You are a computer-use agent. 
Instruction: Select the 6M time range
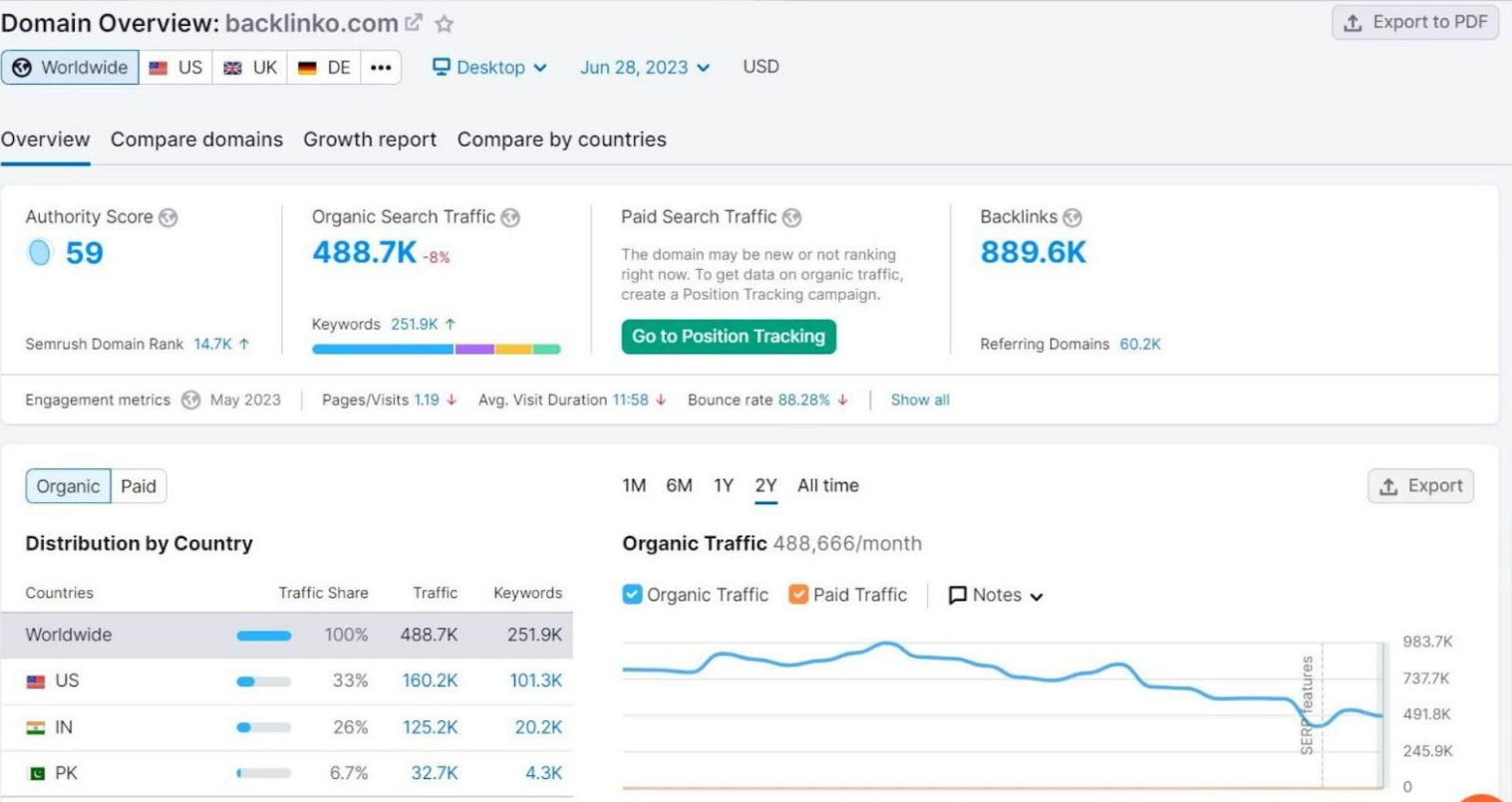pos(679,485)
